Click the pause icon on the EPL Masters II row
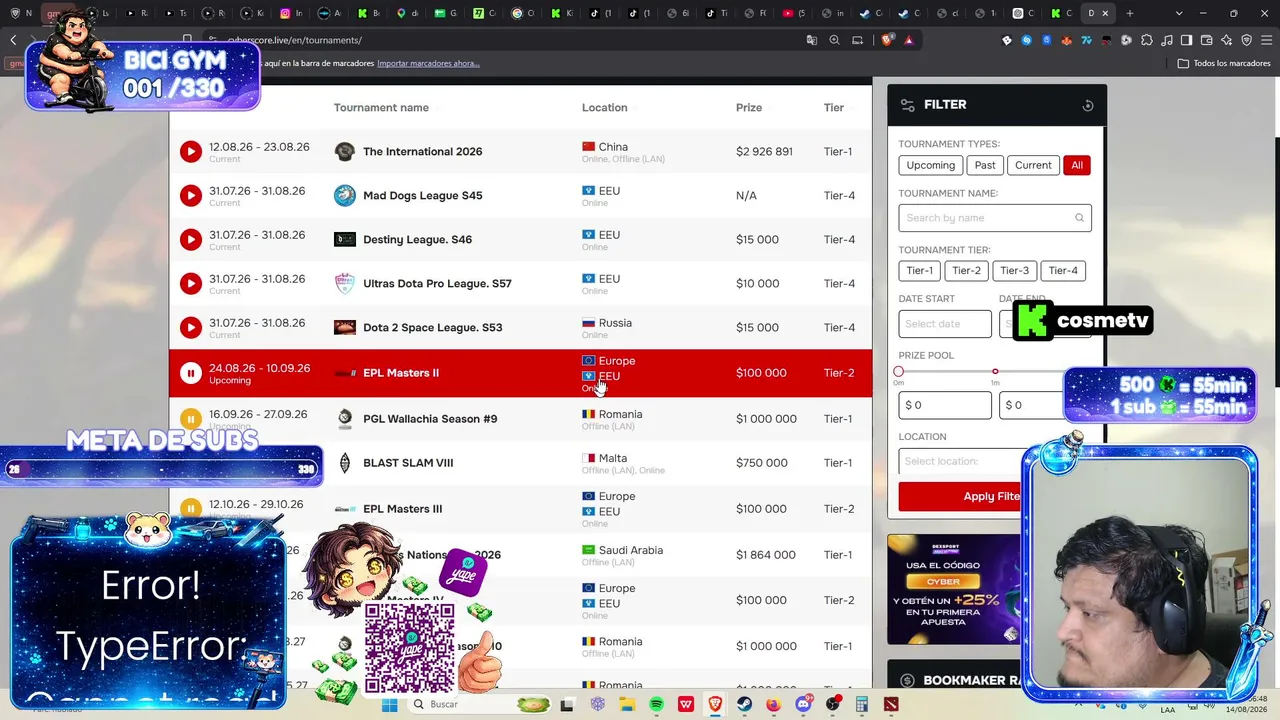Image resolution: width=1280 pixels, height=720 pixels. click(191, 373)
